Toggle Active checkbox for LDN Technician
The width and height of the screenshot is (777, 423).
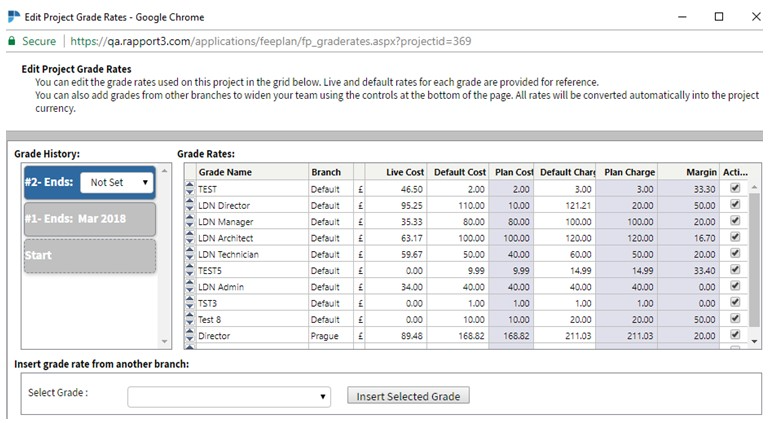[x=735, y=253]
